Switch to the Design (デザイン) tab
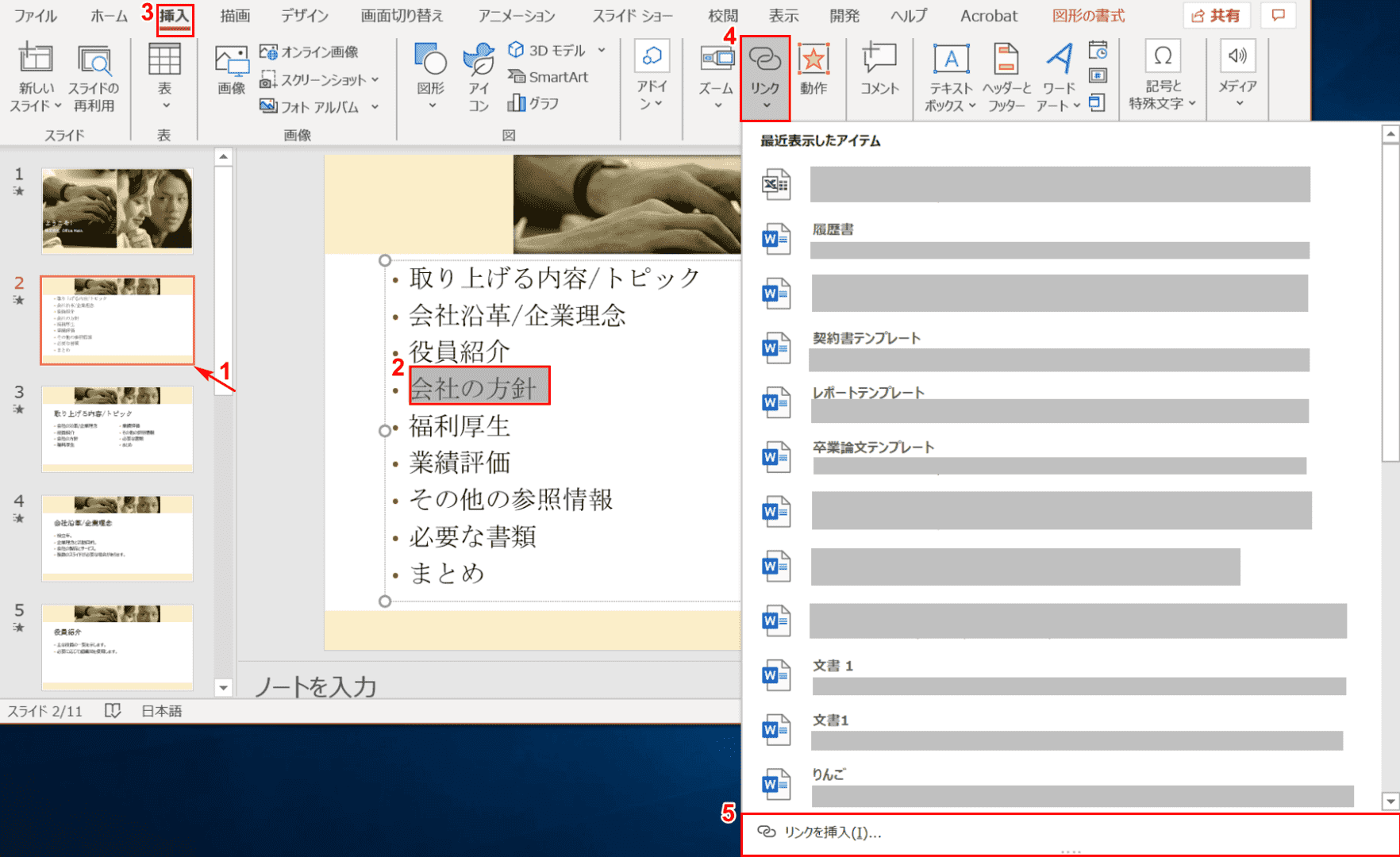 (305, 16)
